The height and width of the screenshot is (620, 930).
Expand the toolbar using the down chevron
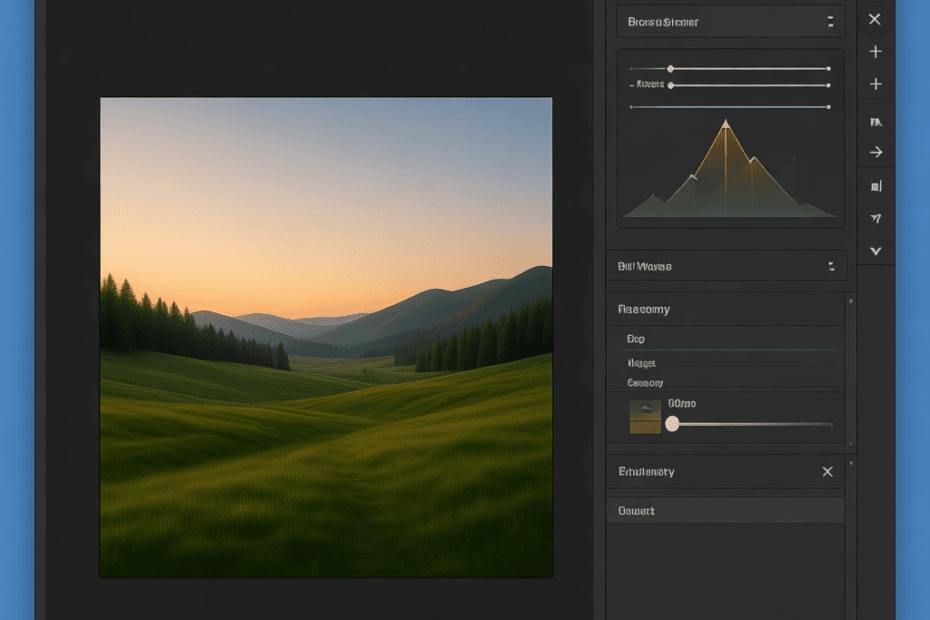tap(876, 251)
